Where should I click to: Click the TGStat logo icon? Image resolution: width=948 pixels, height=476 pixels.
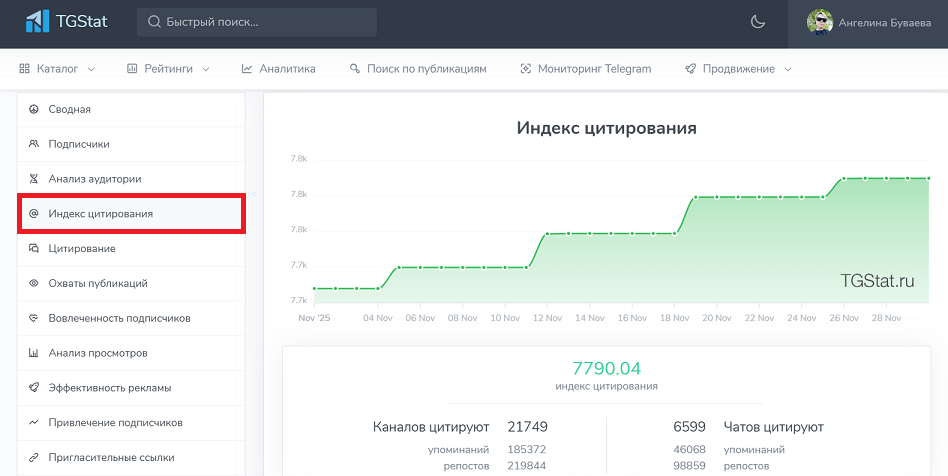(x=38, y=21)
